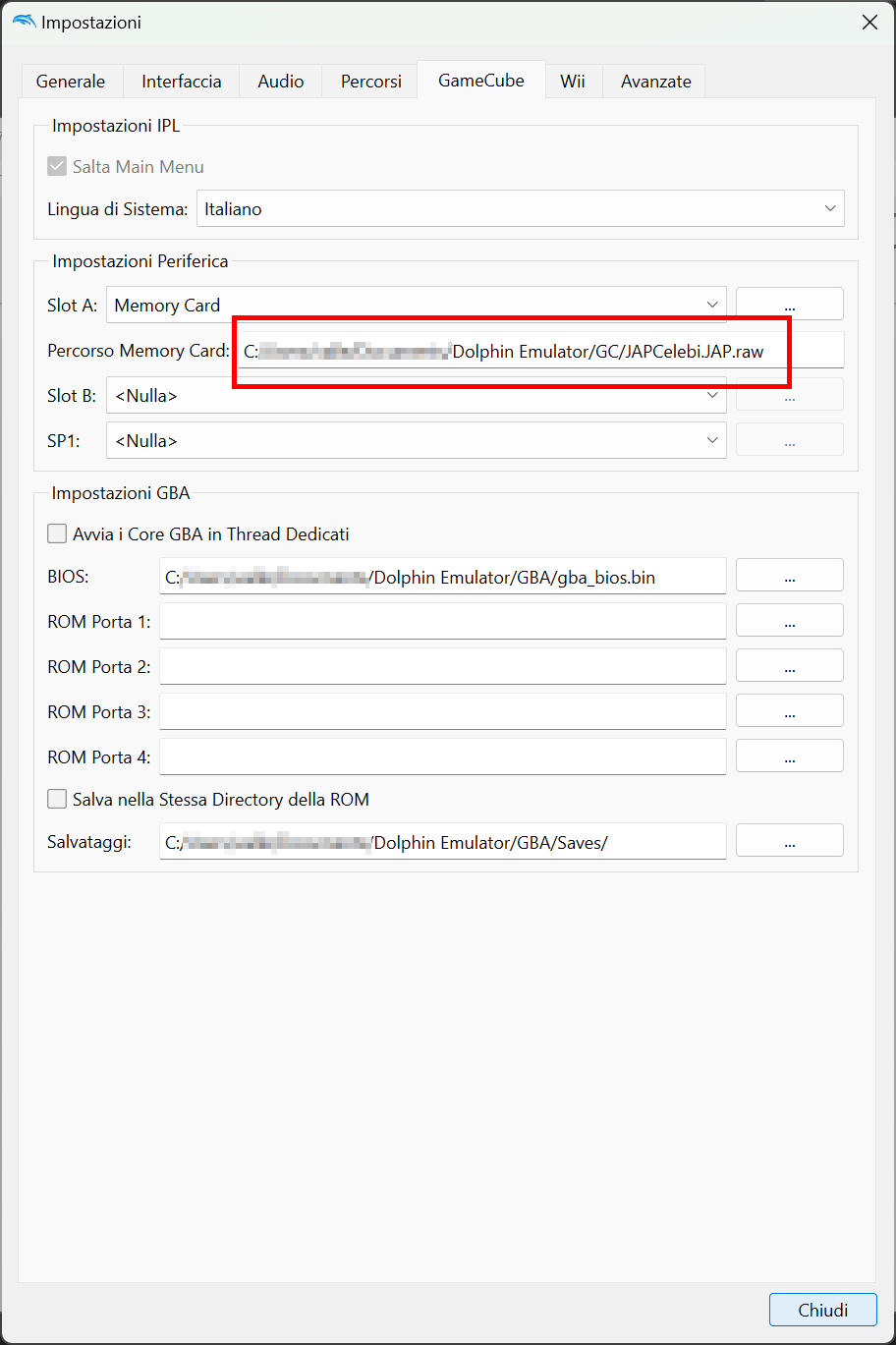Open the Wii settings tab

573,82
